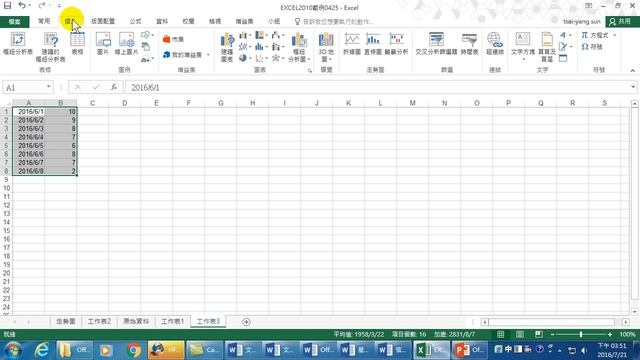Image resolution: width=640 pixels, height=360 pixels.
Task: Switch to the Data (資料) tab
Action: click(x=162, y=21)
